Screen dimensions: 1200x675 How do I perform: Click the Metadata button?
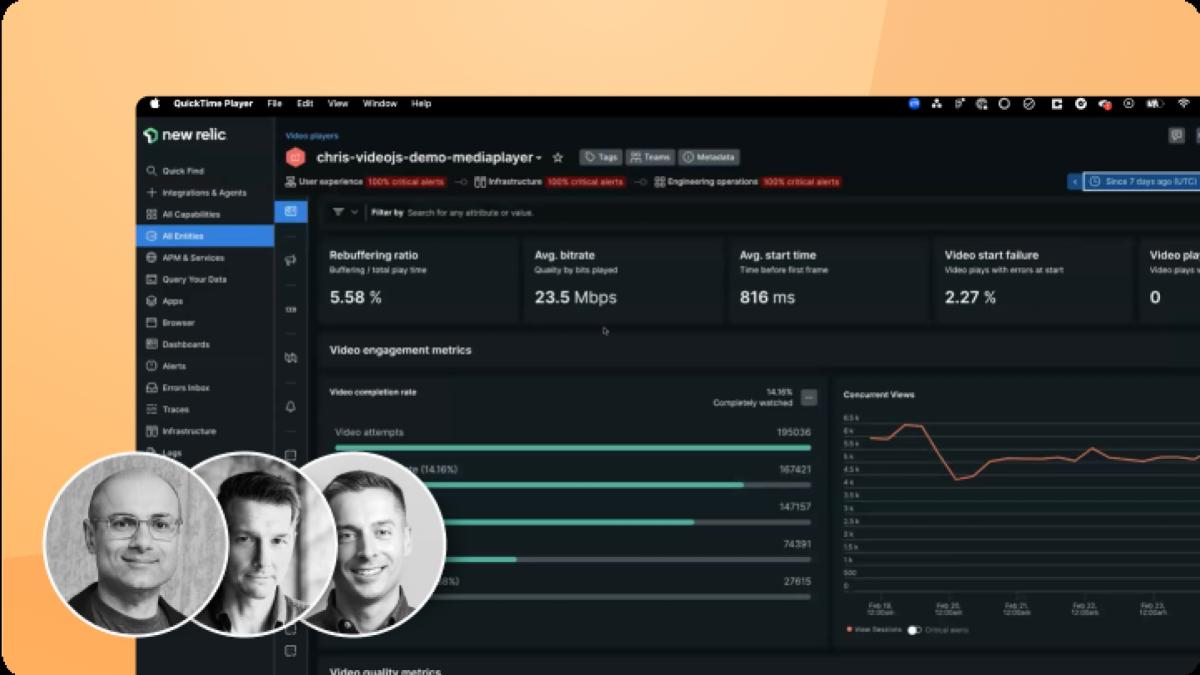(x=709, y=157)
